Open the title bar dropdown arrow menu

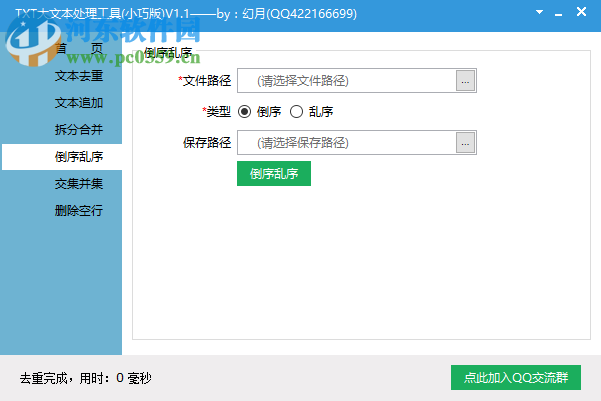(x=539, y=12)
